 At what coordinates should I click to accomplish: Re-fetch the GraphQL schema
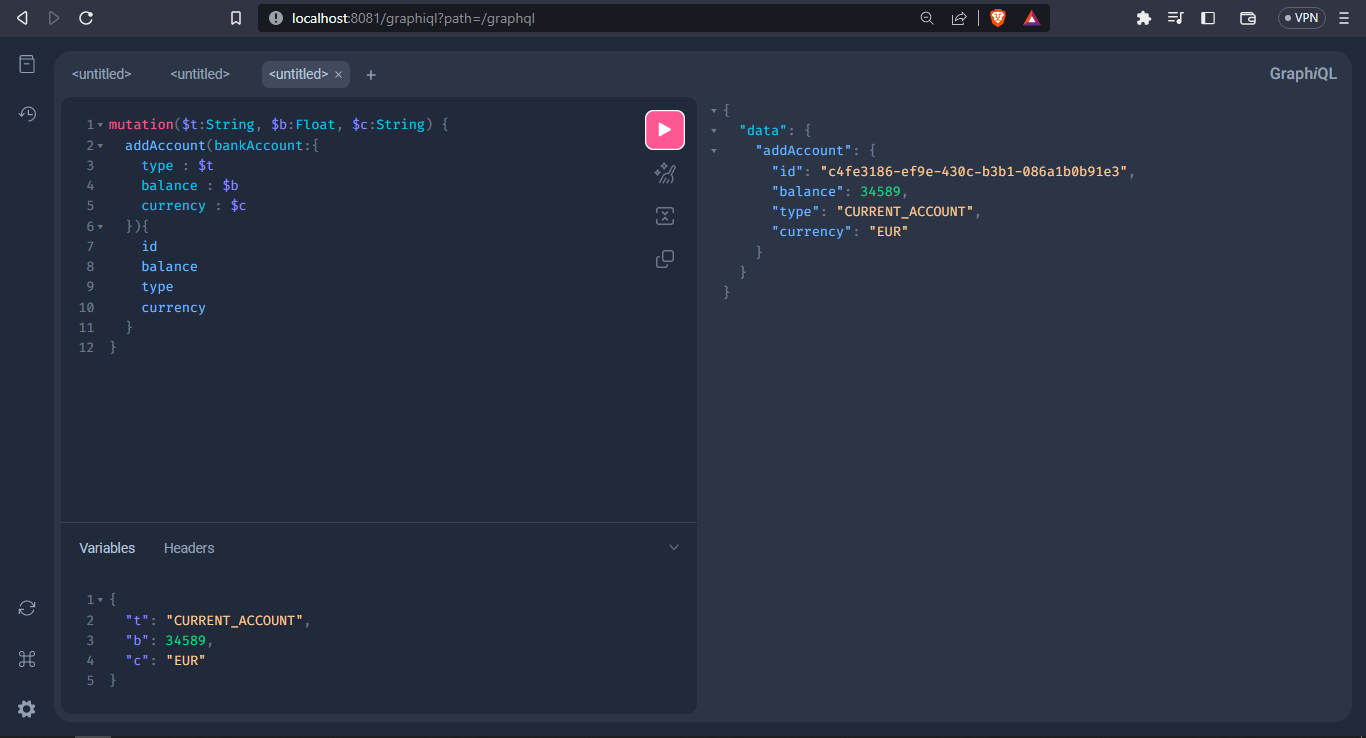[x=26, y=607]
